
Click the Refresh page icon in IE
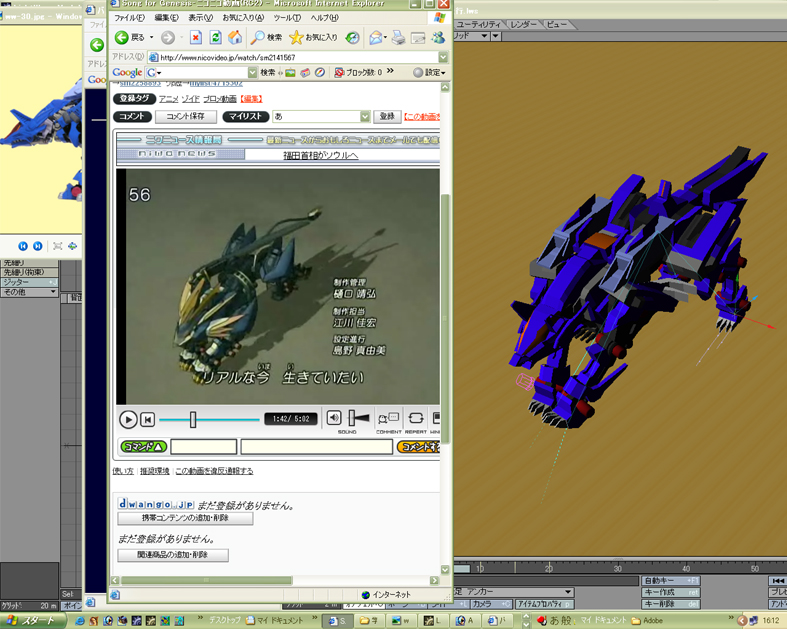pos(215,37)
